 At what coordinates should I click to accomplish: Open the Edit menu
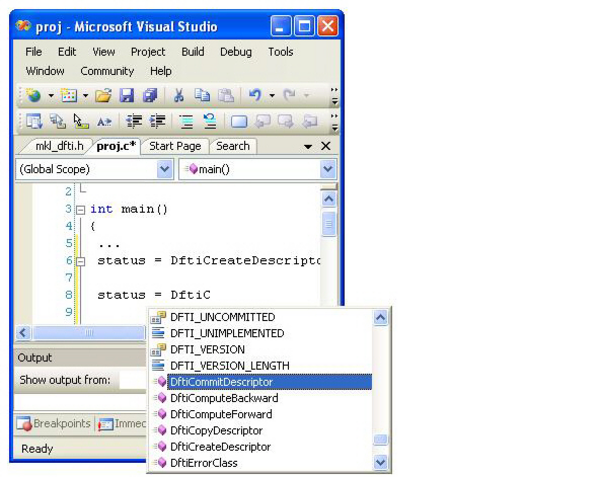(67, 52)
